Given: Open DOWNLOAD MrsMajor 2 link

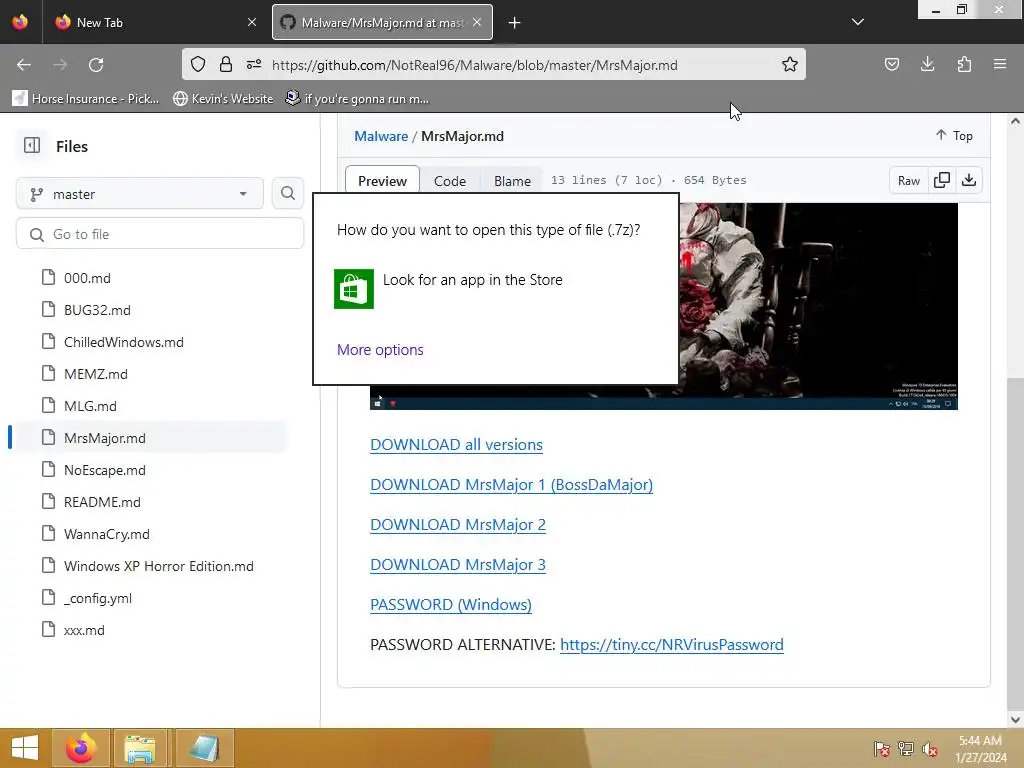Looking at the screenshot, I should tap(458, 524).
